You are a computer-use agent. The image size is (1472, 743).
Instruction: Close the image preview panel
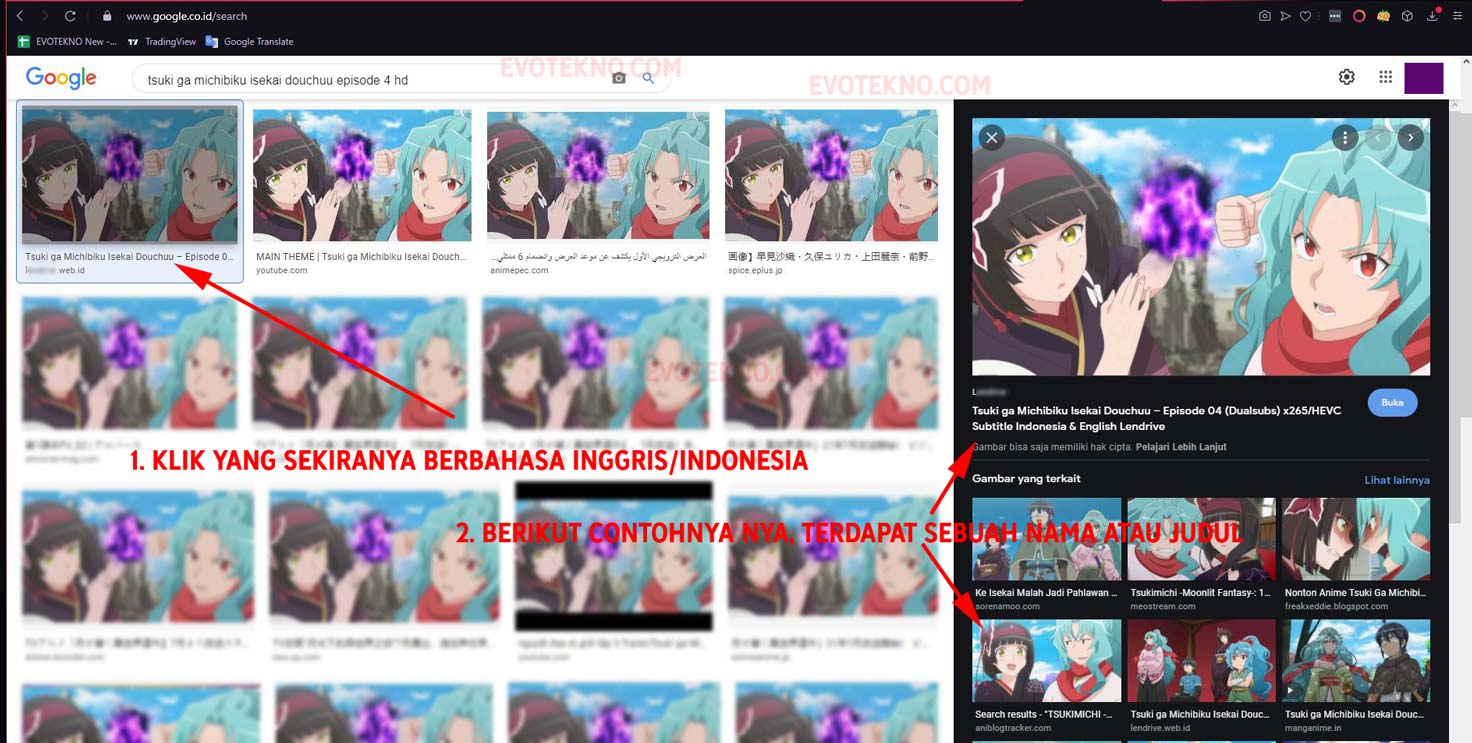click(991, 138)
